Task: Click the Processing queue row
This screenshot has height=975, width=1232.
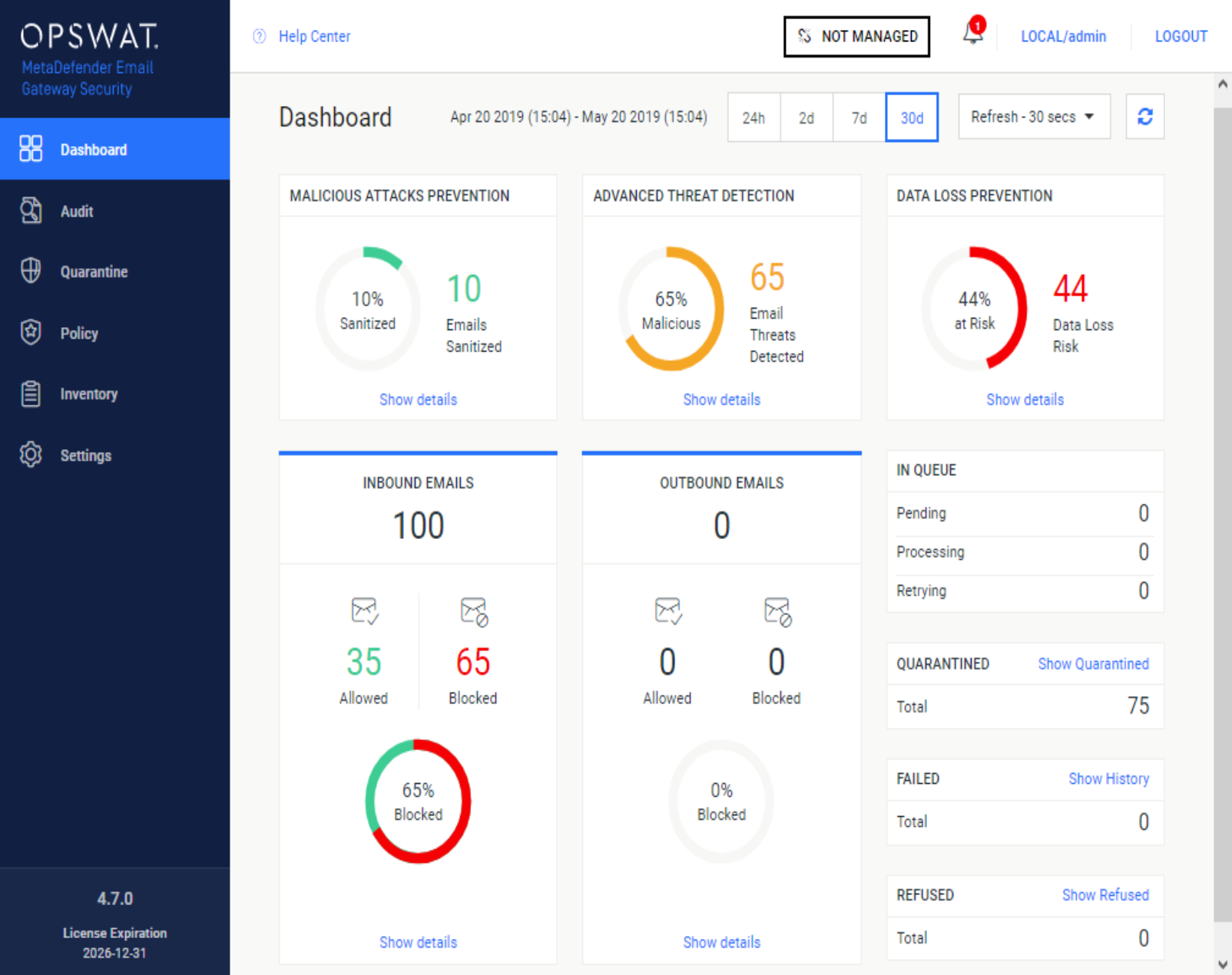Action: (x=1025, y=552)
